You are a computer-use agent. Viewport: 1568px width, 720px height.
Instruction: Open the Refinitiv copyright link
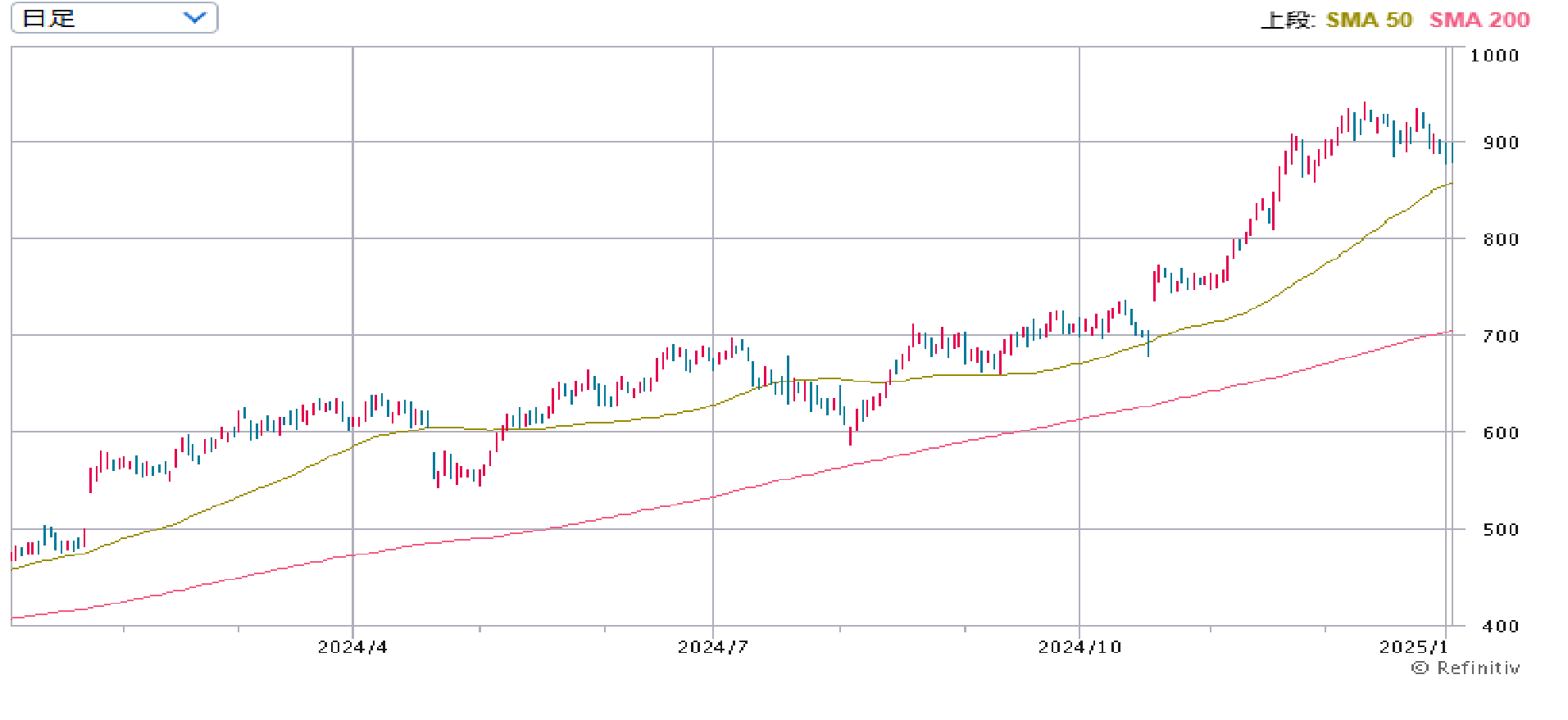(x=1478, y=668)
